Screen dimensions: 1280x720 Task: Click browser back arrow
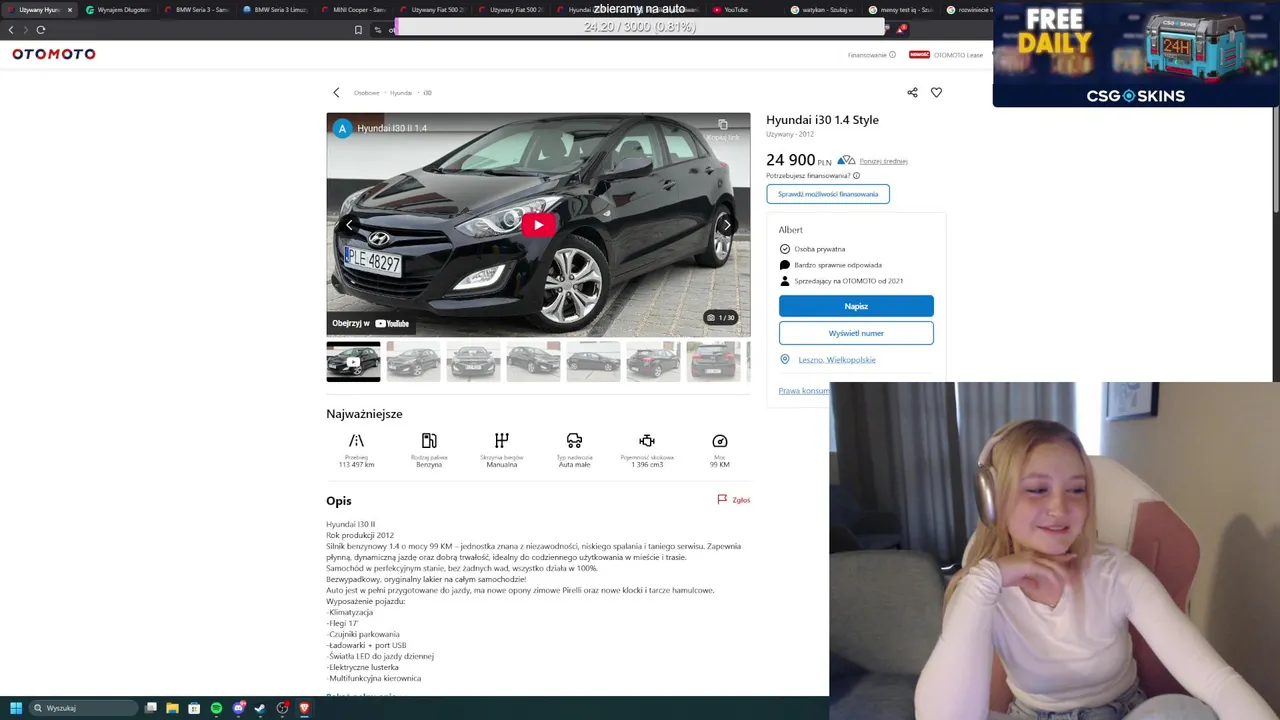point(11,30)
